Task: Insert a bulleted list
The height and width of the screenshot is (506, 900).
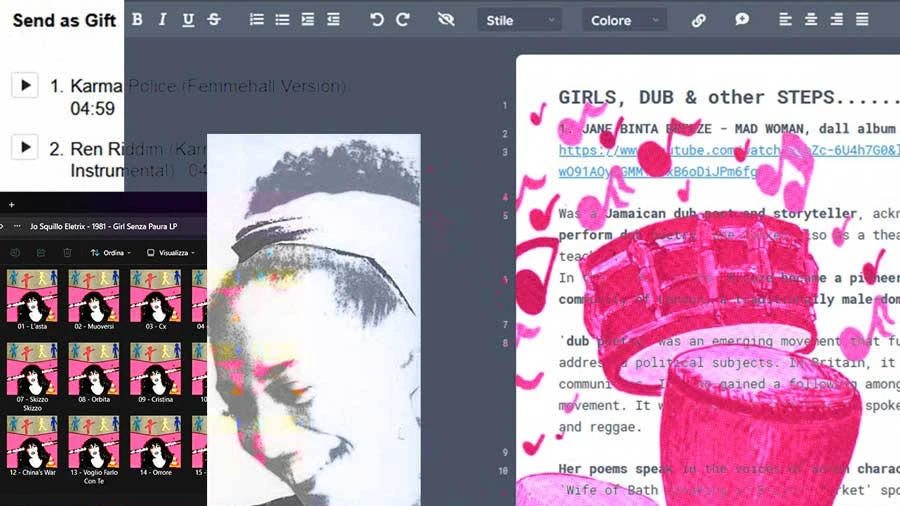Action: coord(282,20)
